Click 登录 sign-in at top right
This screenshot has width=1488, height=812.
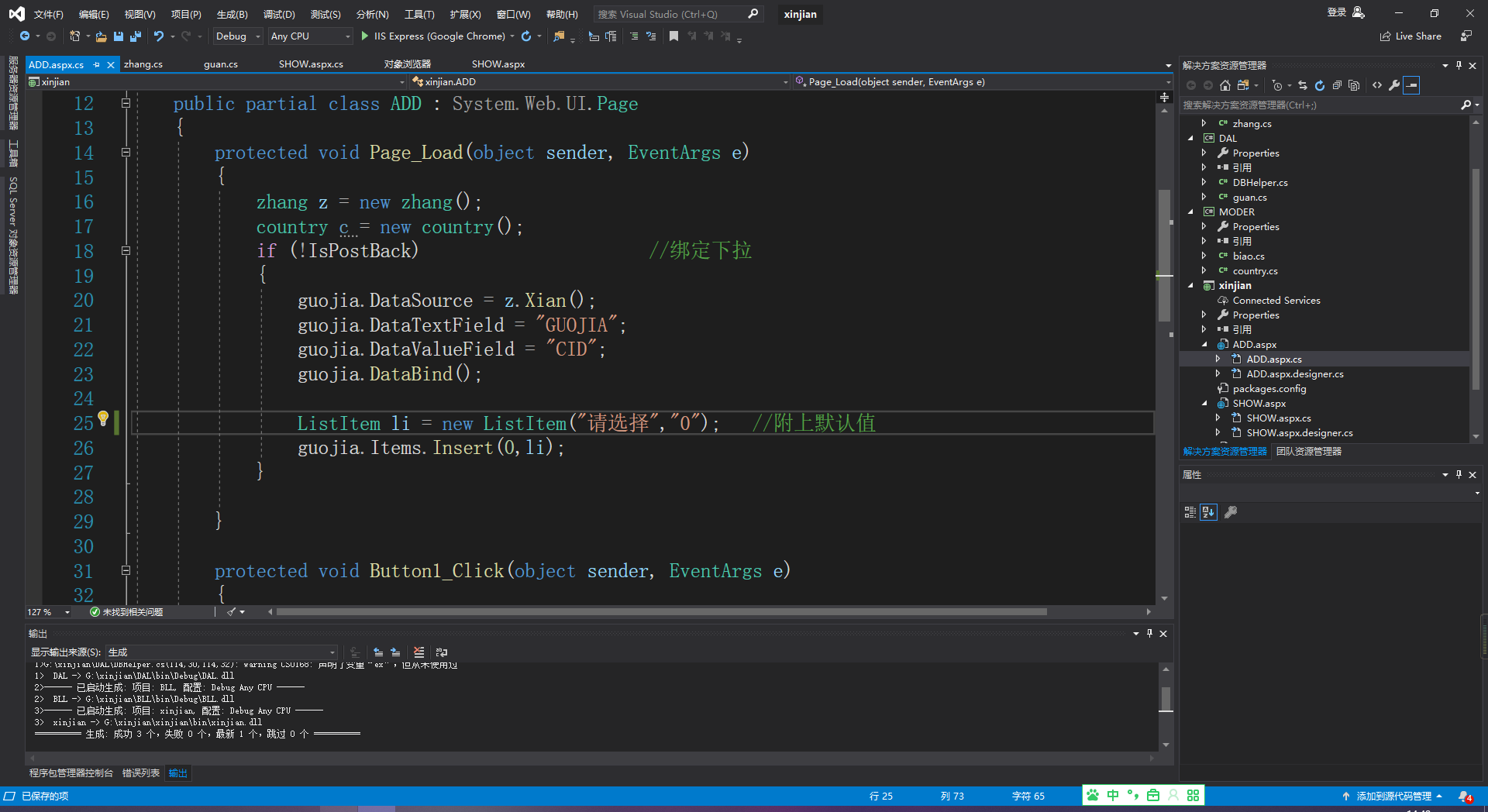pyautogui.click(x=1345, y=12)
